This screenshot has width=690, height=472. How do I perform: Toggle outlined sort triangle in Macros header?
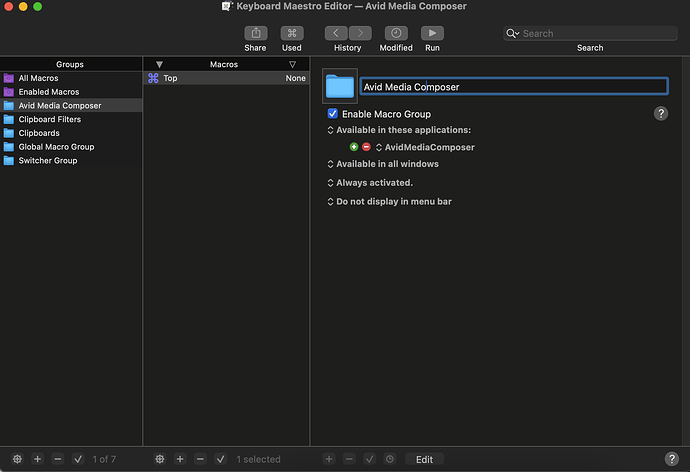click(x=292, y=65)
